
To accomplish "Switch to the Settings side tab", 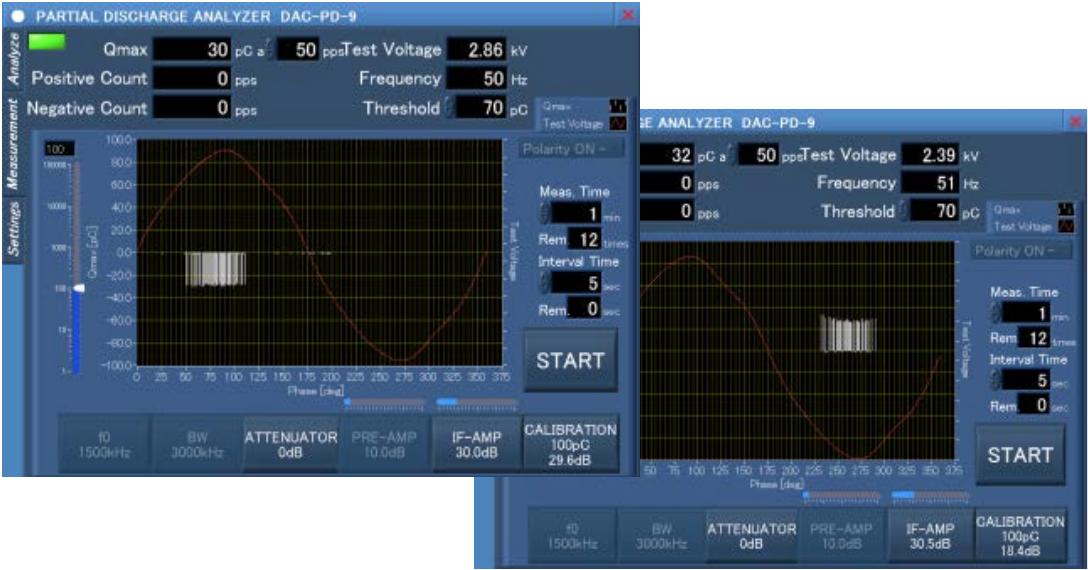I will pyautogui.click(x=14, y=228).
